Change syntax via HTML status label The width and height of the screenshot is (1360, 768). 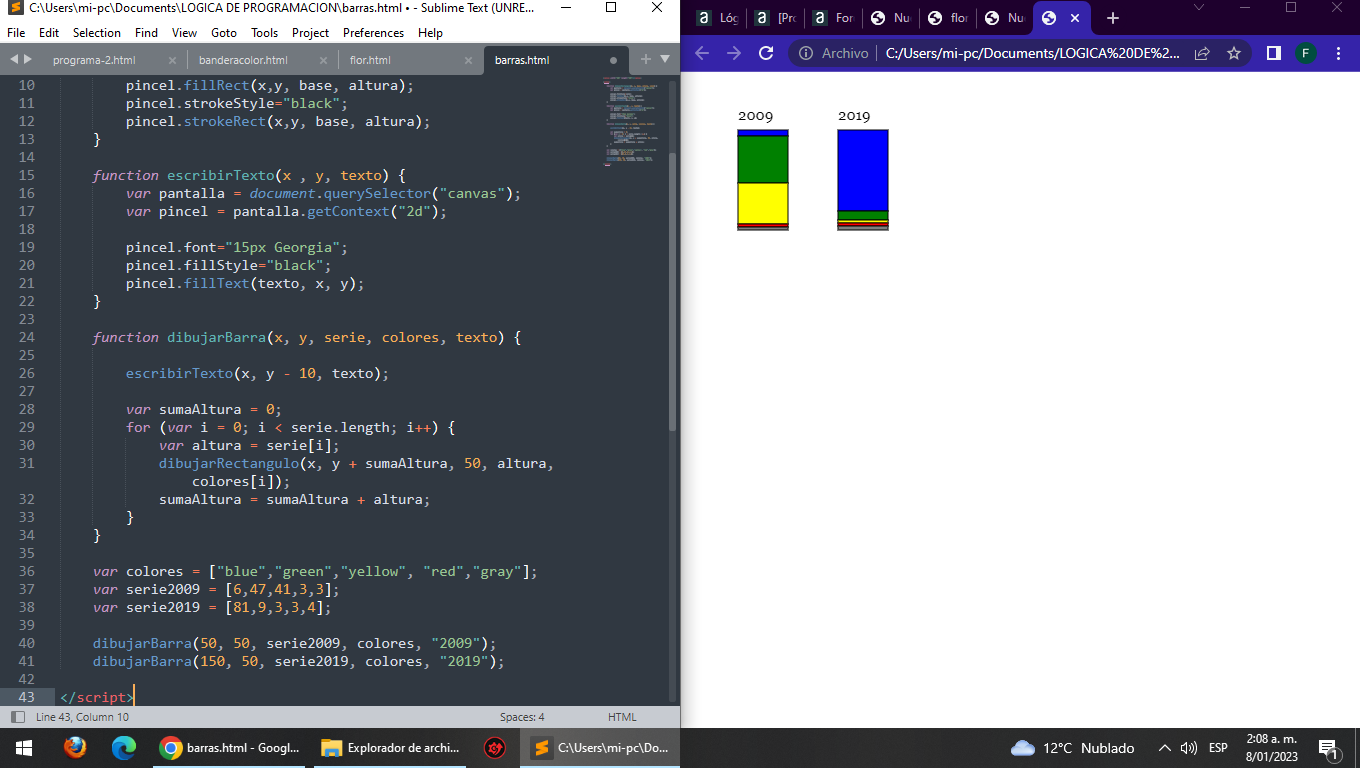pyautogui.click(x=622, y=717)
